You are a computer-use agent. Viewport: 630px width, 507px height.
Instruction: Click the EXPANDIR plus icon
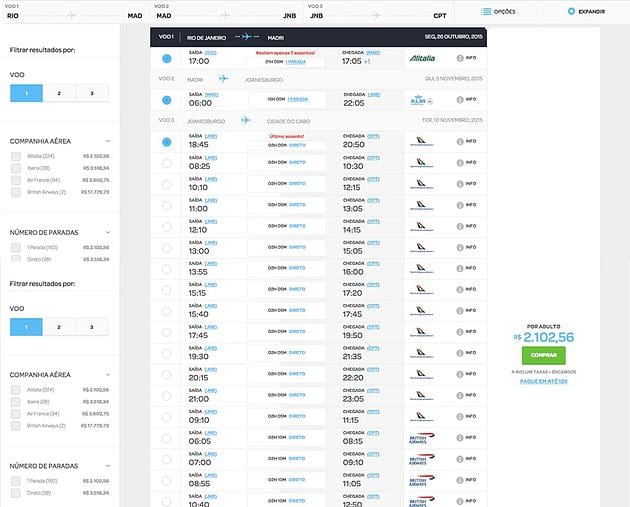click(571, 12)
